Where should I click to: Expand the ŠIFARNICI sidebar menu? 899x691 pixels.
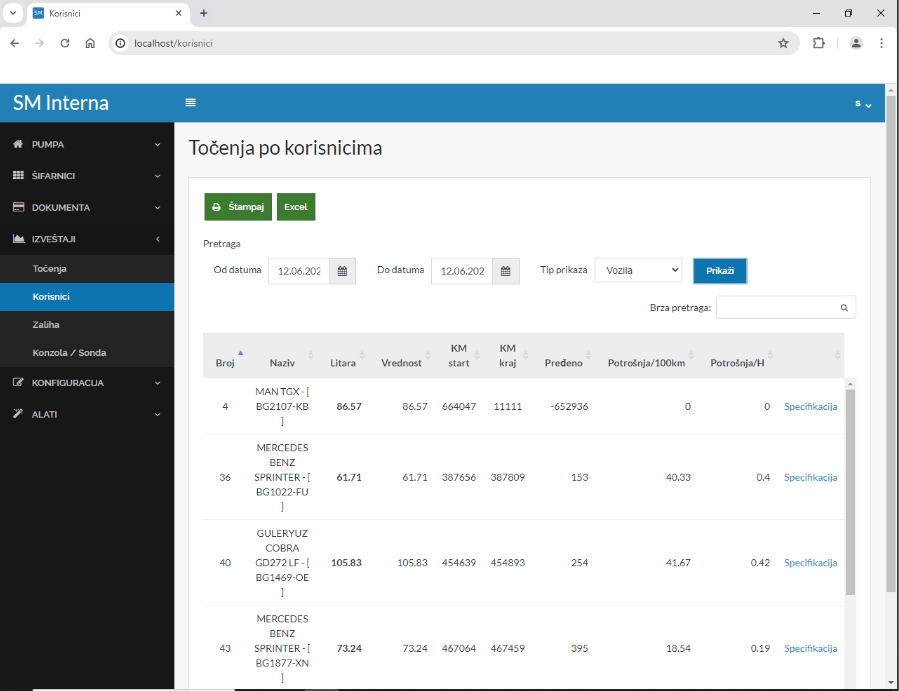coord(87,176)
